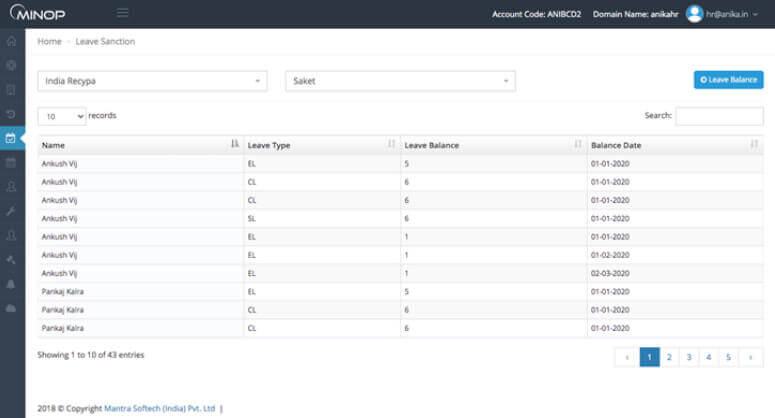775x418 pixels.
Task: Open the cloud icon in the sidebar
Action: tap(11, 308)
